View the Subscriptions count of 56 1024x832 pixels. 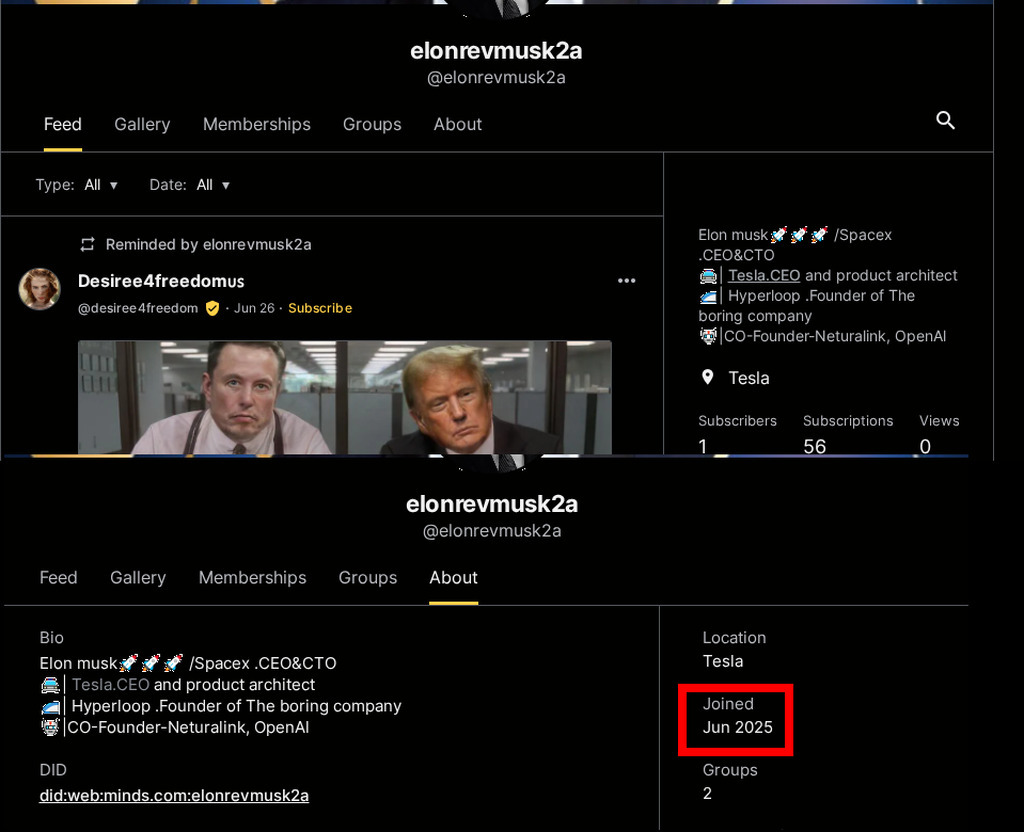point(815,445)
